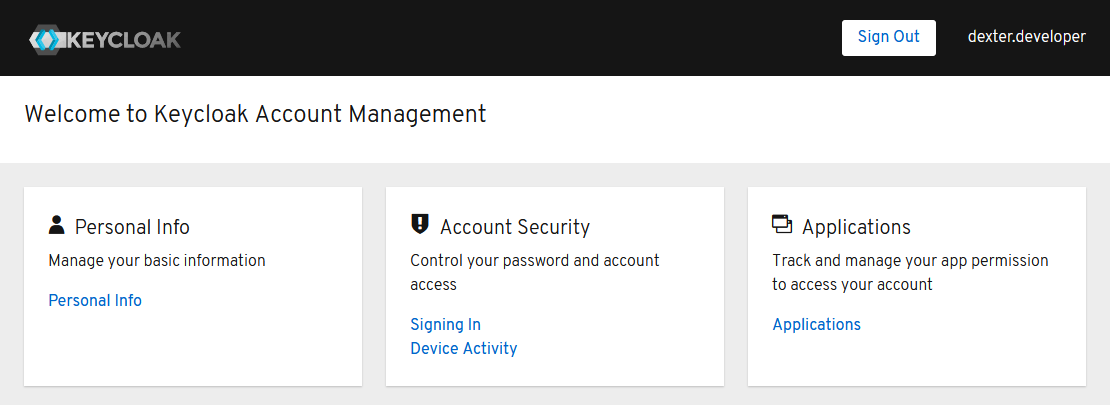Click the person icon beside Personal Info
Screen dimensions: 1110x405
click(56, 225)
